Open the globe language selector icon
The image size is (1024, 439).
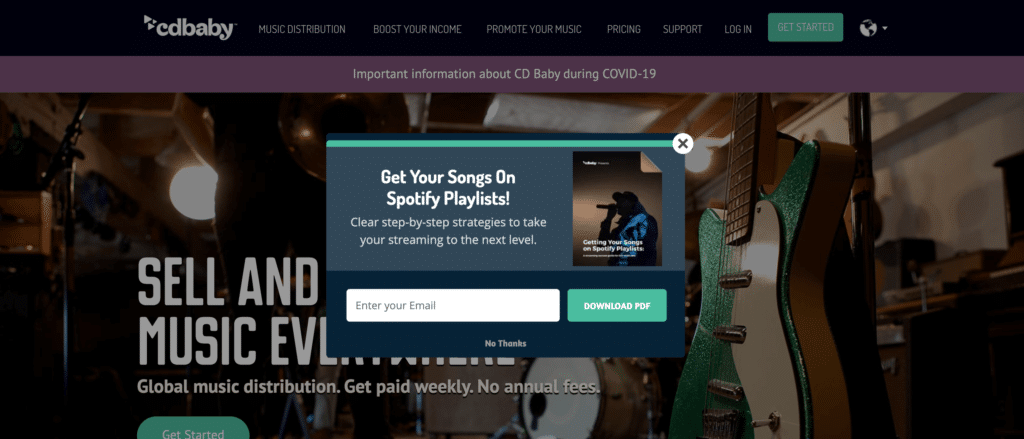(868, 28)
